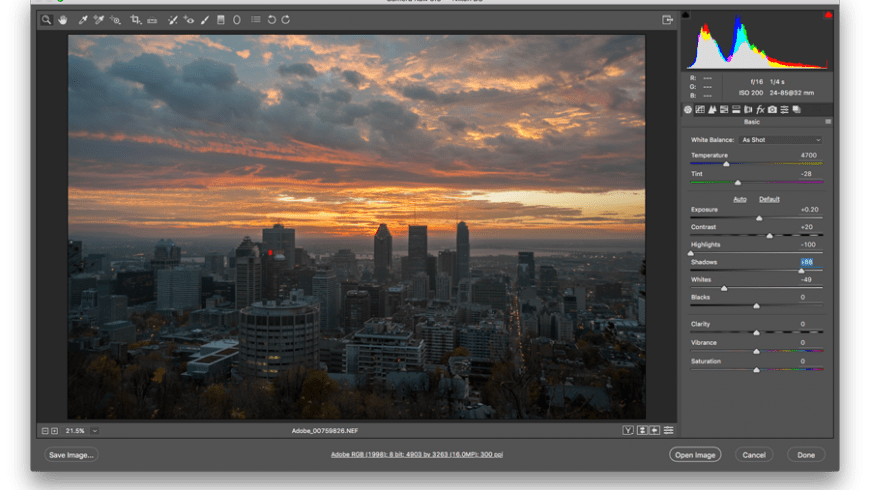
Task: Open the Preferences dialog icon
Action: click(256, 20)
